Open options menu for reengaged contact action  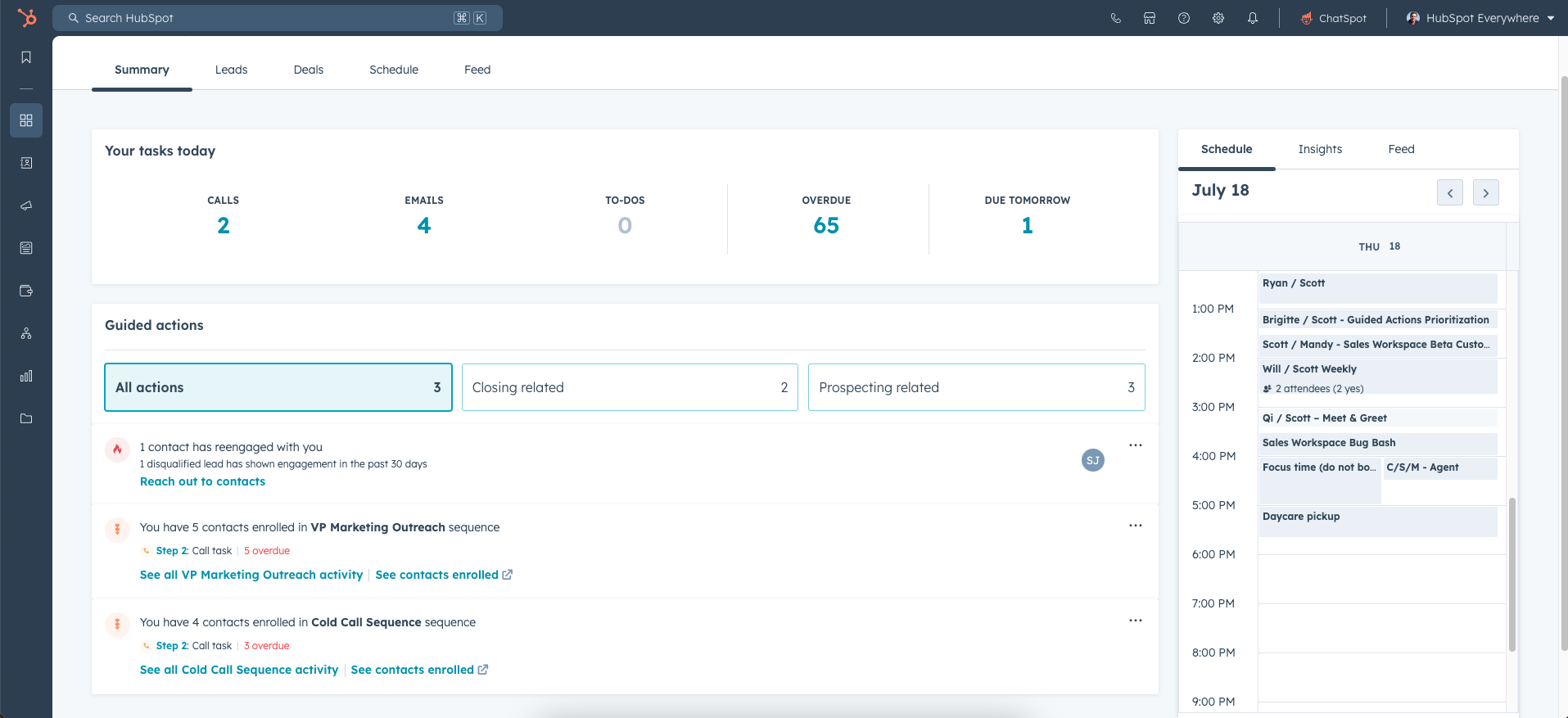[x=1135, y=445]
